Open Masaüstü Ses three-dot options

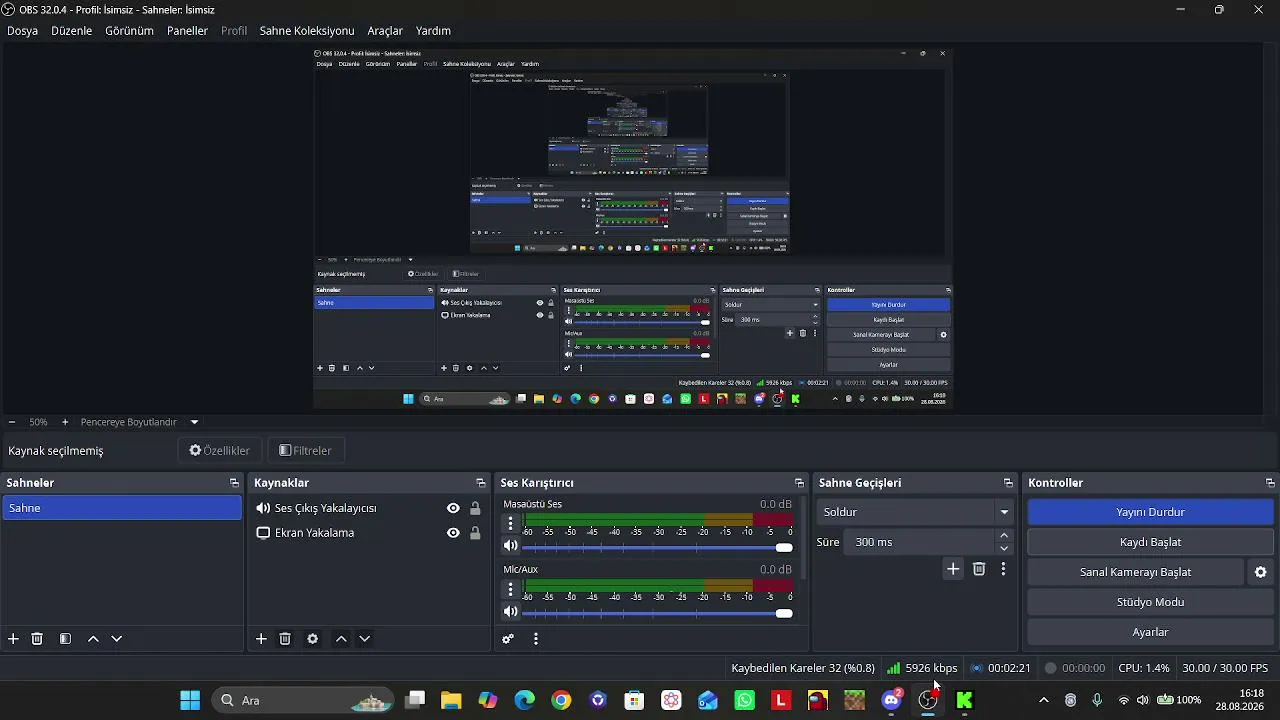pos(511,523)
